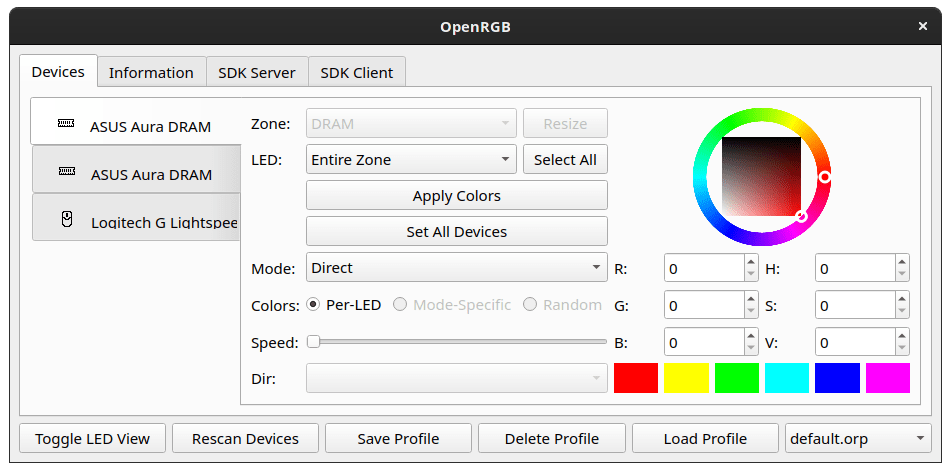Decrease the B value with down arrow

click(x=751, y=349)
